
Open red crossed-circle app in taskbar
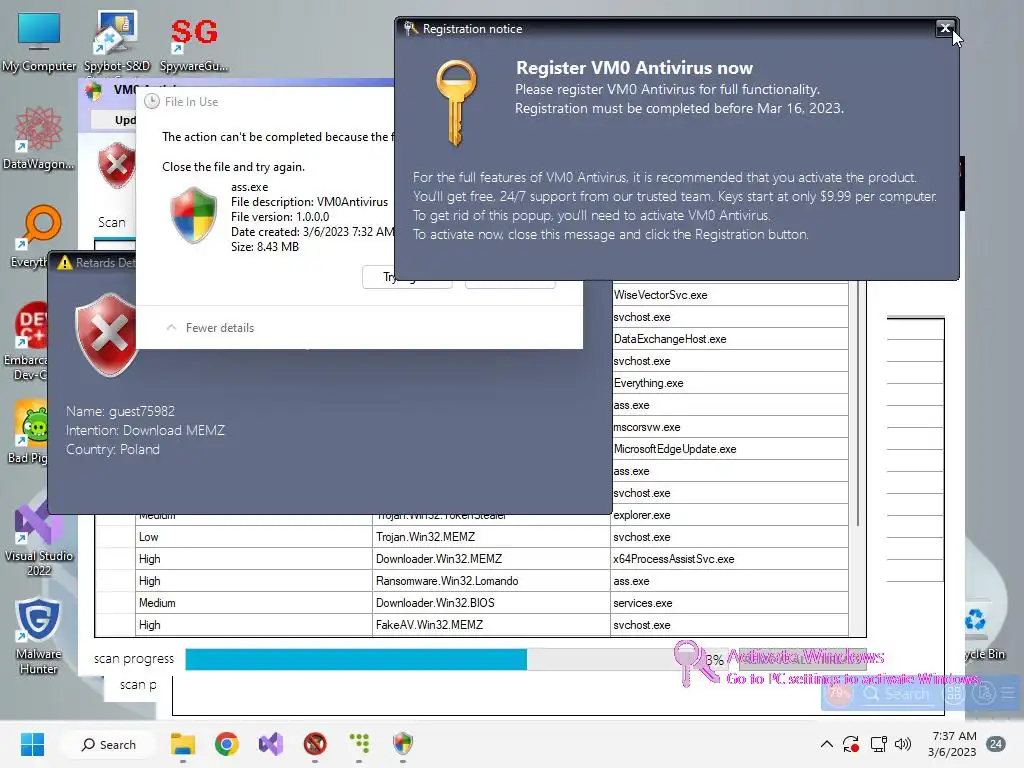click(315, 744)
